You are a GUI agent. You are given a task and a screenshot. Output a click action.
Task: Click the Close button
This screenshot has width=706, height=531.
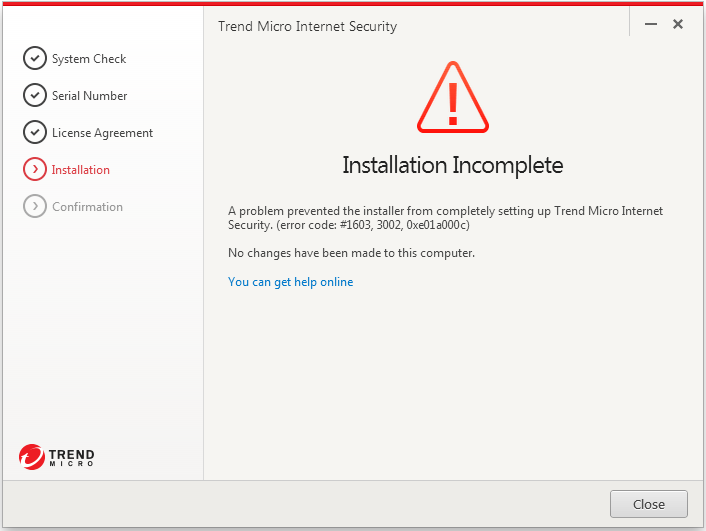[x=649, y=504]
